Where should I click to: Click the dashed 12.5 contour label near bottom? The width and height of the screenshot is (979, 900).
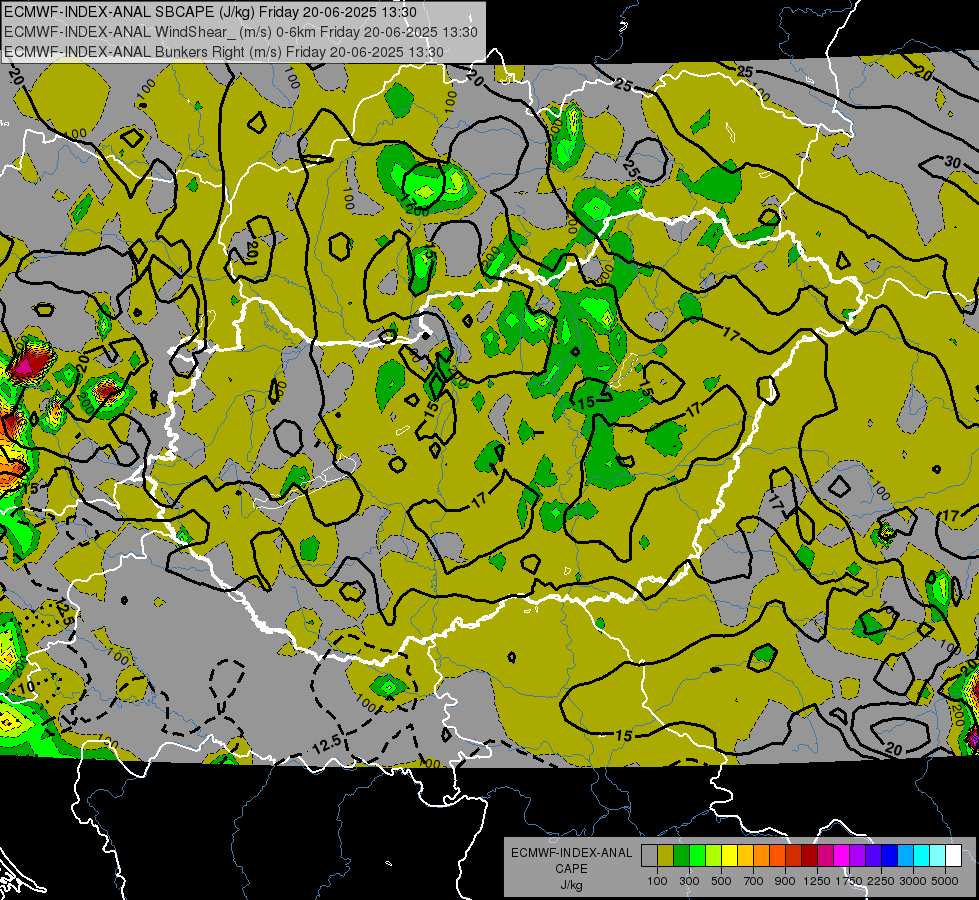point(327,743)
